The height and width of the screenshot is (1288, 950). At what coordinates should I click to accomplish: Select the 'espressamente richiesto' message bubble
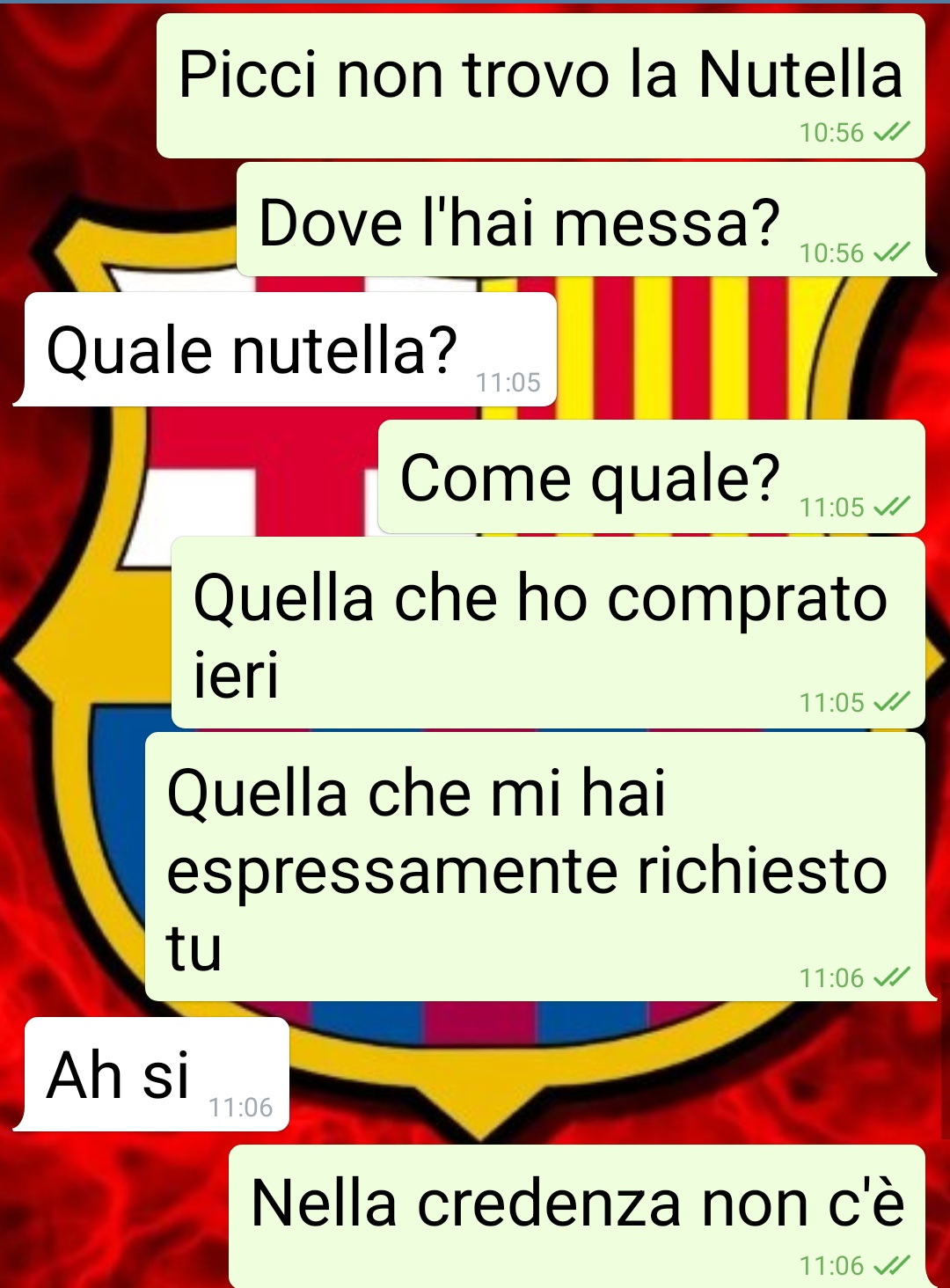pos(535,867)
